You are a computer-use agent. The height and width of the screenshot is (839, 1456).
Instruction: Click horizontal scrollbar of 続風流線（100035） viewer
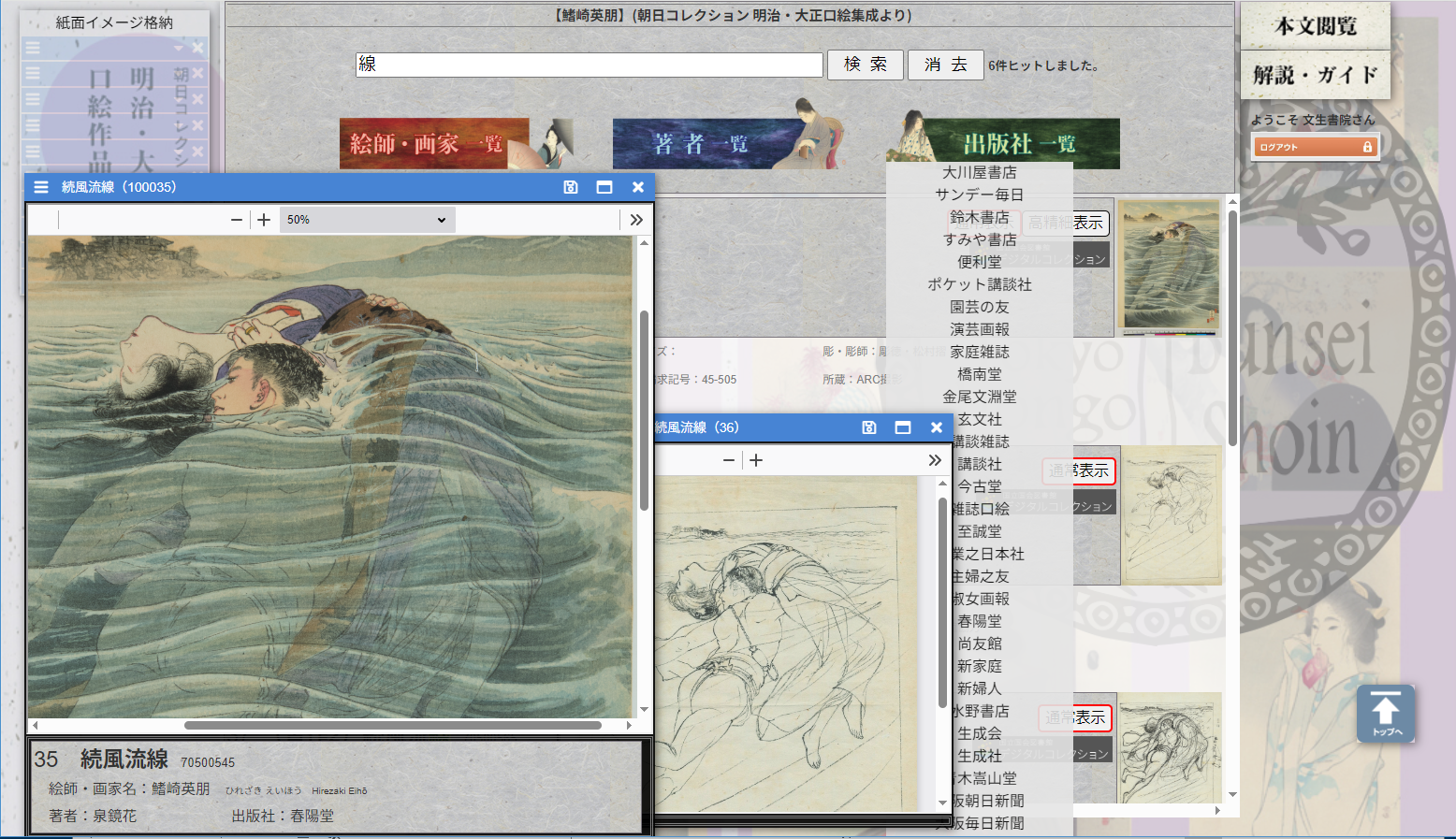(393, 725)
